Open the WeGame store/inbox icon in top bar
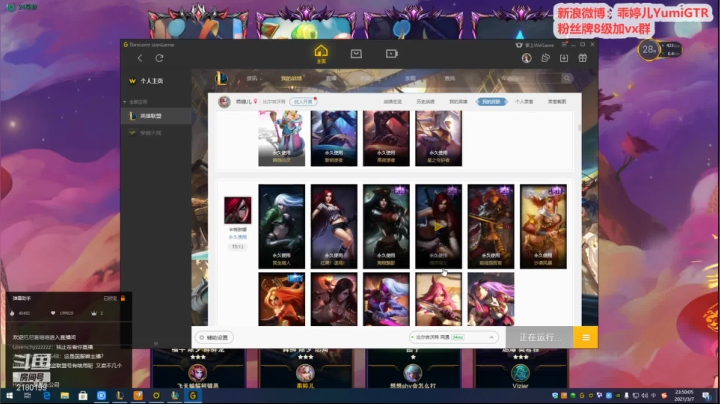 (356, 54)
